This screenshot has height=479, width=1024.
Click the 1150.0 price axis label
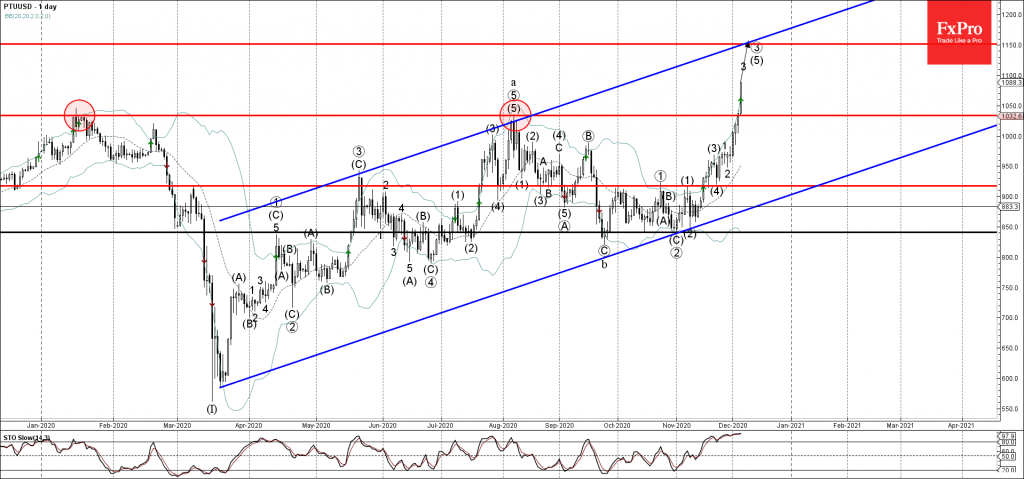coord(1008,45)
